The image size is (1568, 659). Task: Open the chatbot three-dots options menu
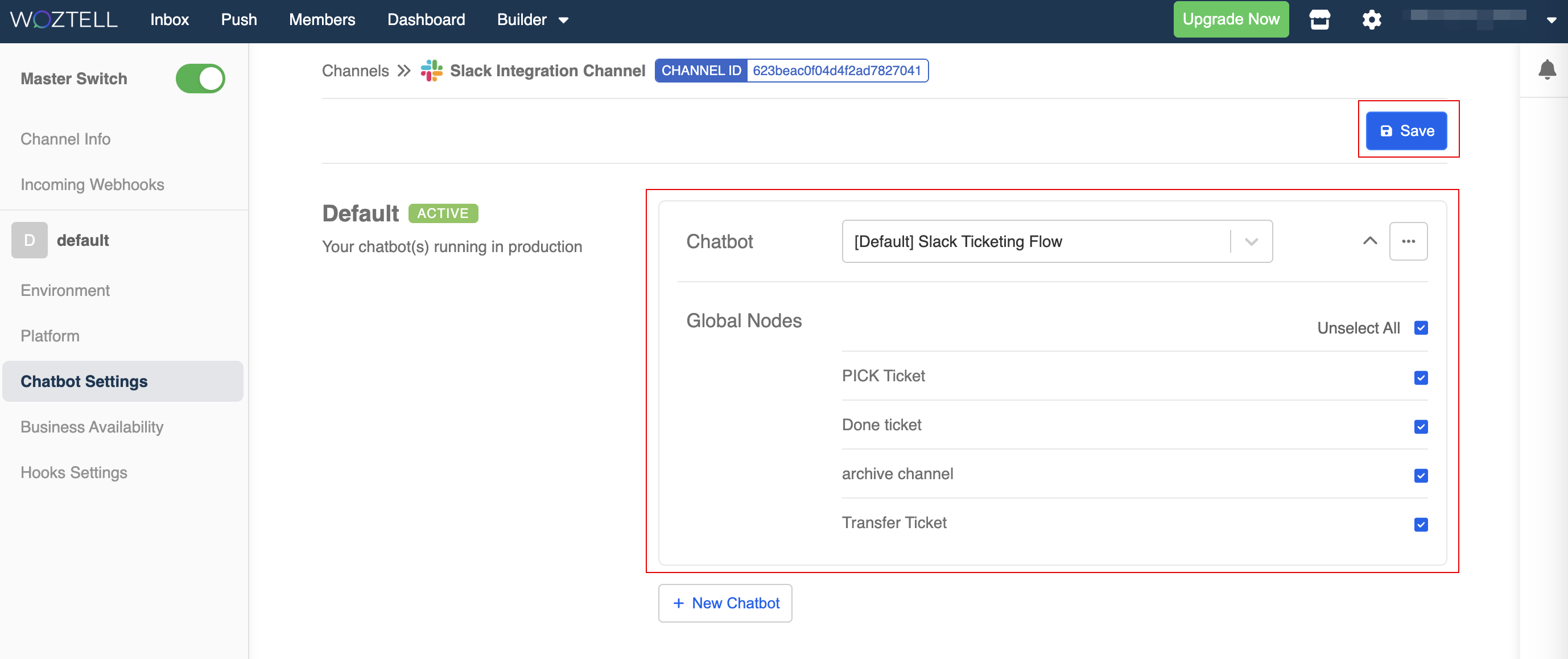(x=1408, y=241)
